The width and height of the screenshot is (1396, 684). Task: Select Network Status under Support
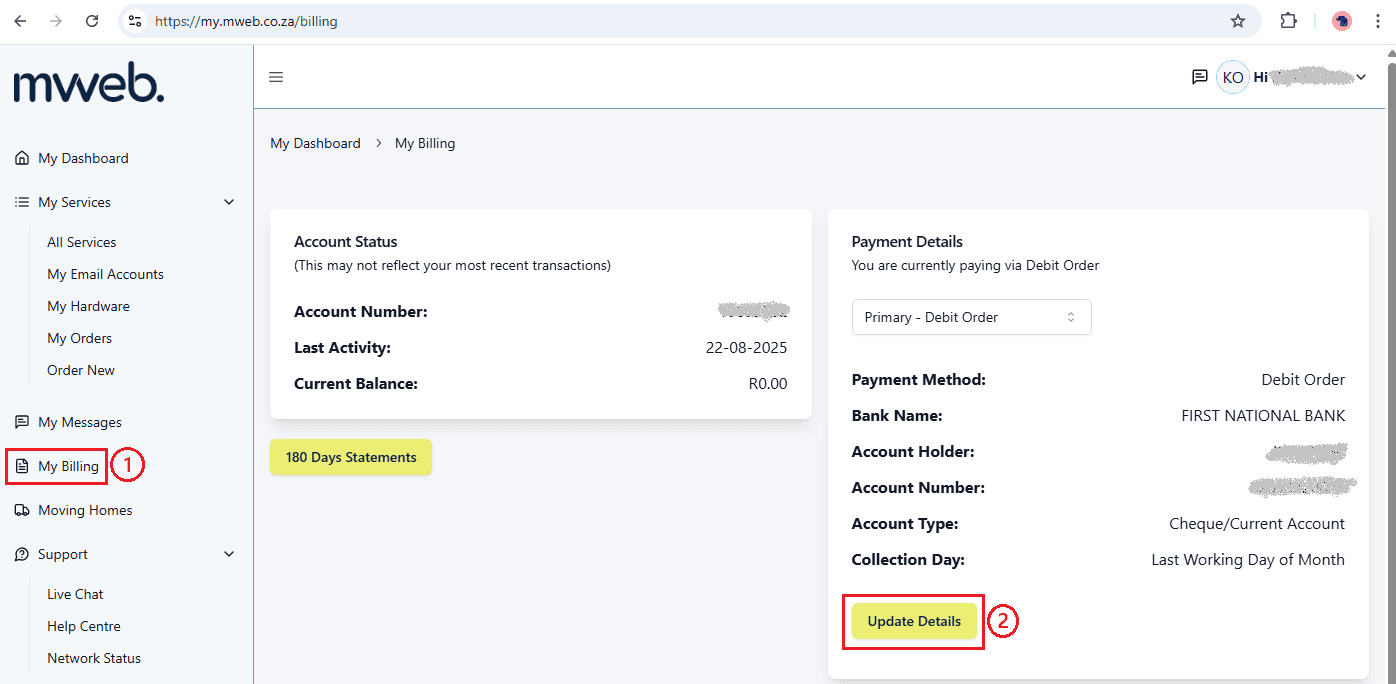94,657
